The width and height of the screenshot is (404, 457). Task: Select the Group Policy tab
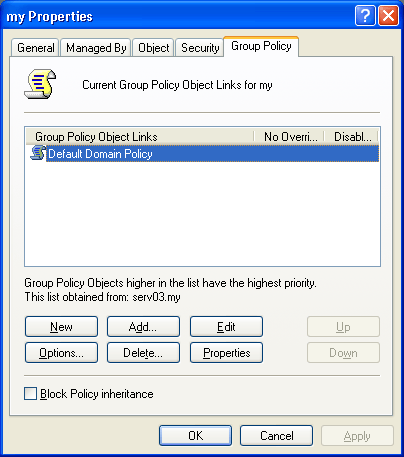(x=261, y=46)
